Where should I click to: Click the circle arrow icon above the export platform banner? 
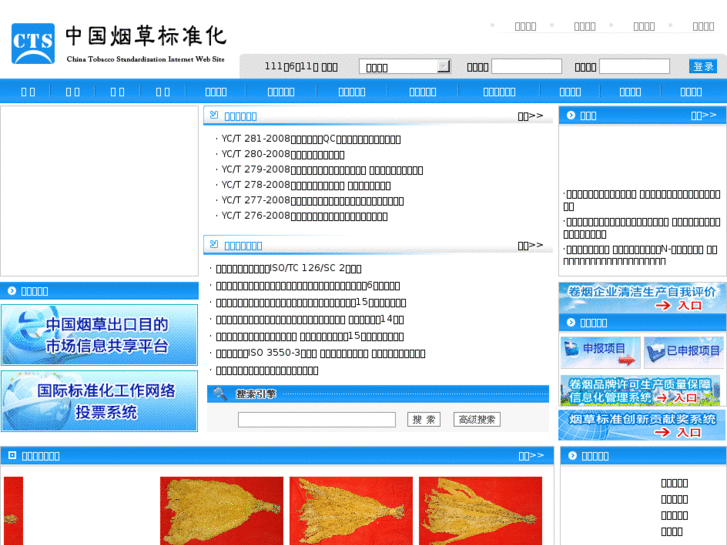pos(12,291)
